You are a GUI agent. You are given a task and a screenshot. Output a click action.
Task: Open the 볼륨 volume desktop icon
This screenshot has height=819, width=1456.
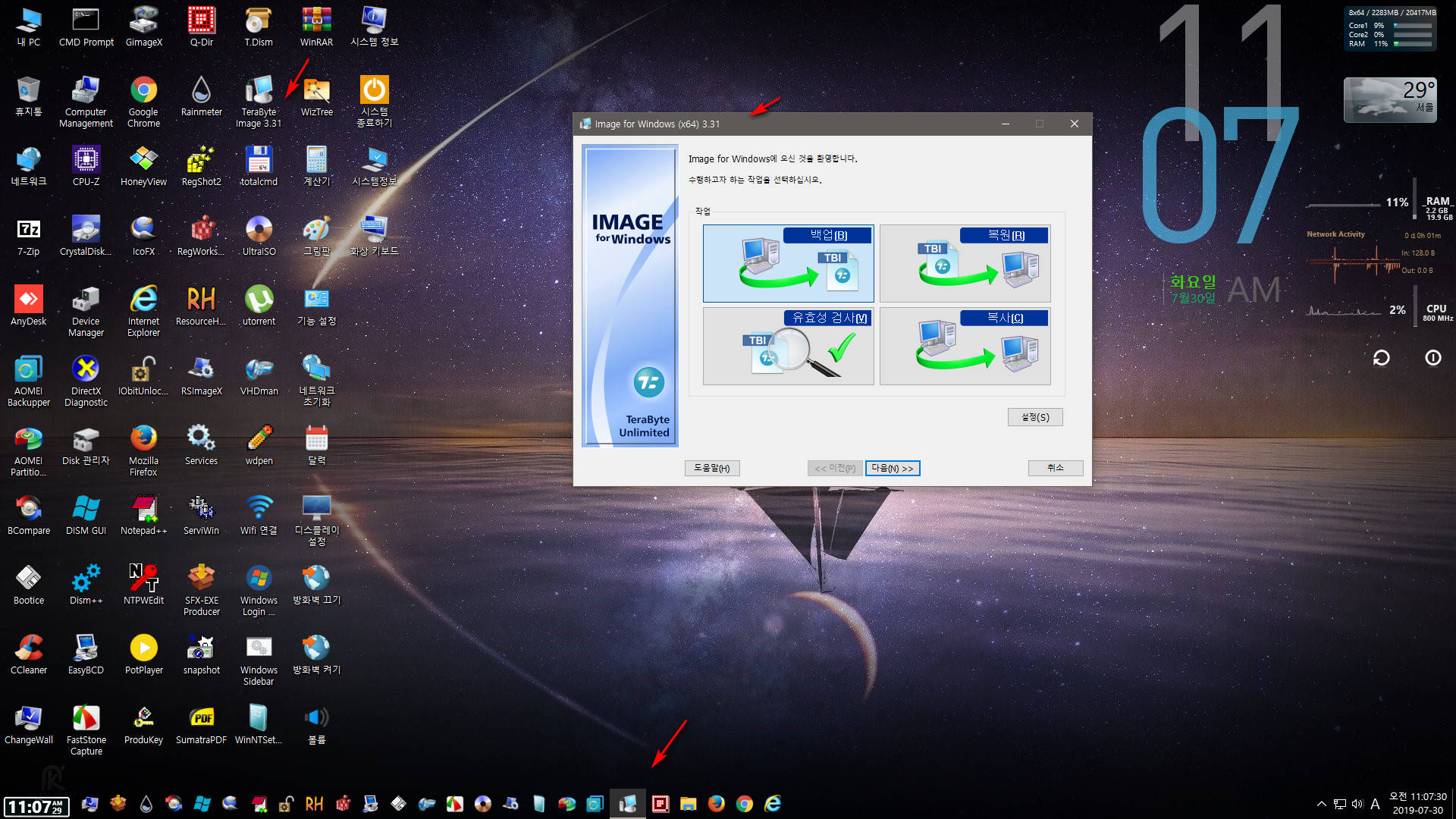316,724
